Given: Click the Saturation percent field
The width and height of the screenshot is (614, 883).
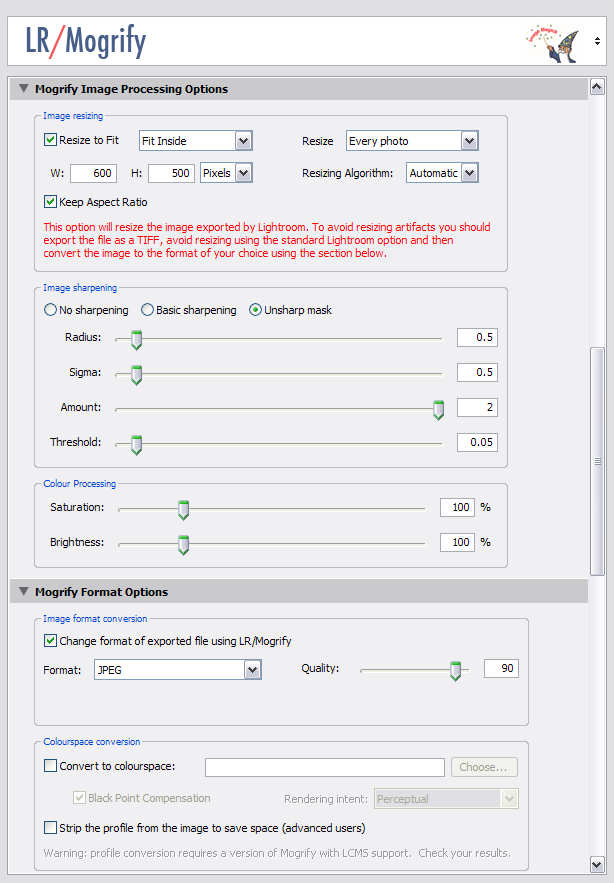Looking at the screenshot, I should (x=457, y=507).
